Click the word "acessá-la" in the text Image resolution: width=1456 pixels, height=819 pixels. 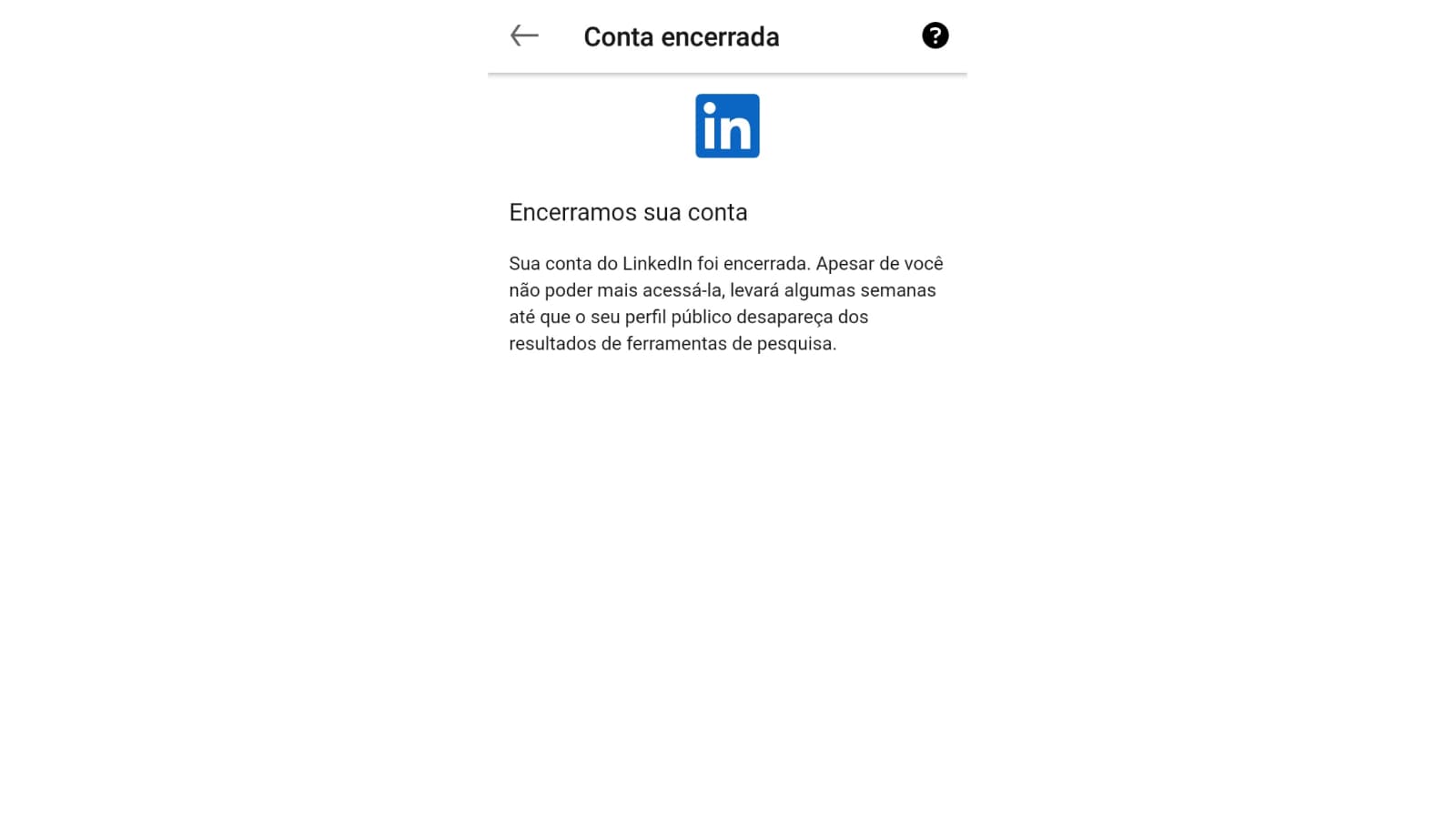pos(682,290)
